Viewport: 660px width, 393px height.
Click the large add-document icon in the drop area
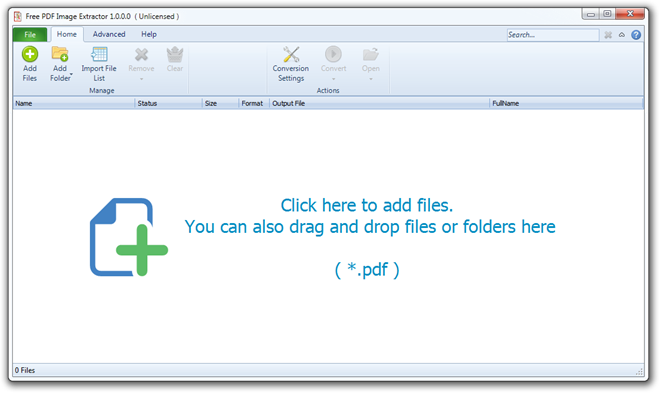pos(129,237)
